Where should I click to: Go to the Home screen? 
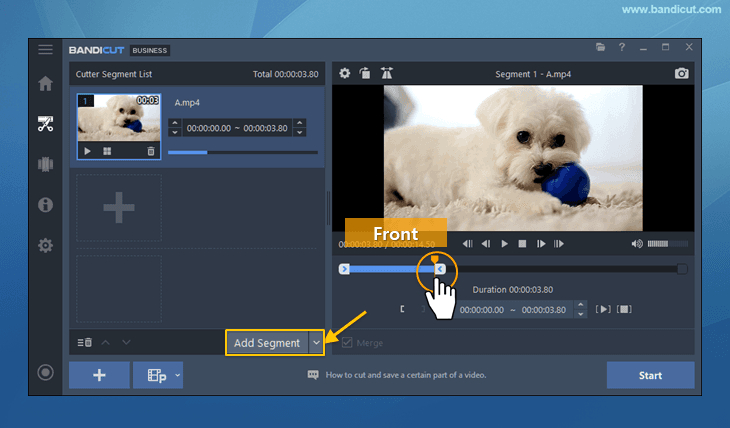tap(45, 83)
